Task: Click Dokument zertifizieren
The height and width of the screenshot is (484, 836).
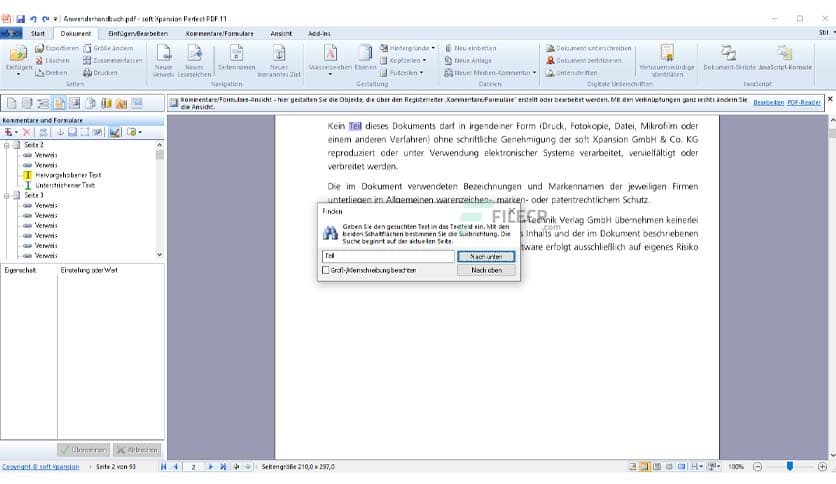Action: point(583,60)
